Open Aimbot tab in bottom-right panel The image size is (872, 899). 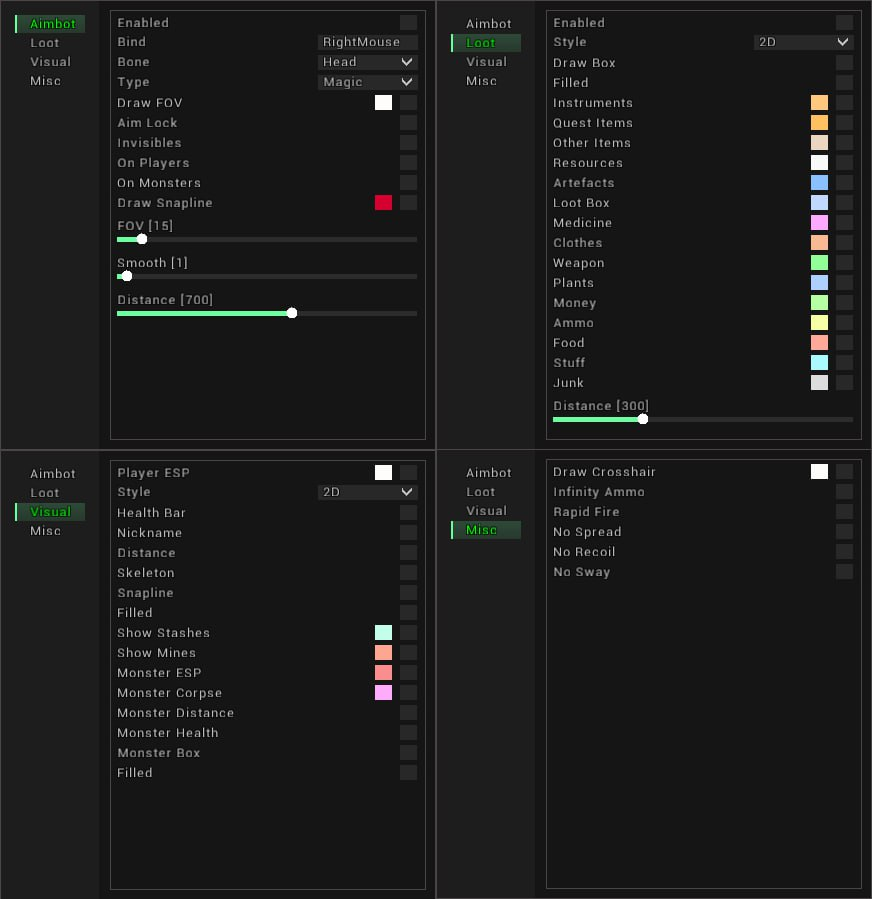tap(488, 473)
